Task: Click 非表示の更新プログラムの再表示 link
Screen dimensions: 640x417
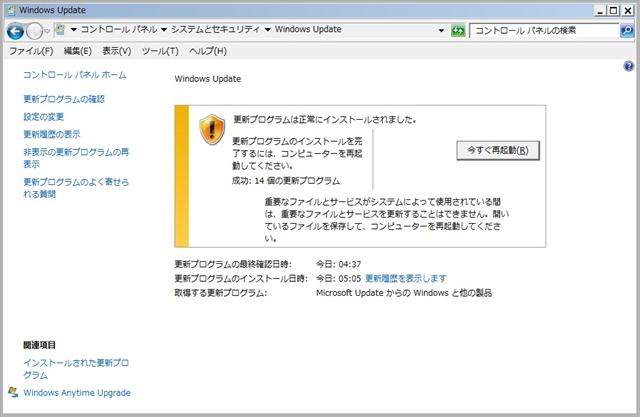Action: [76, 158]
